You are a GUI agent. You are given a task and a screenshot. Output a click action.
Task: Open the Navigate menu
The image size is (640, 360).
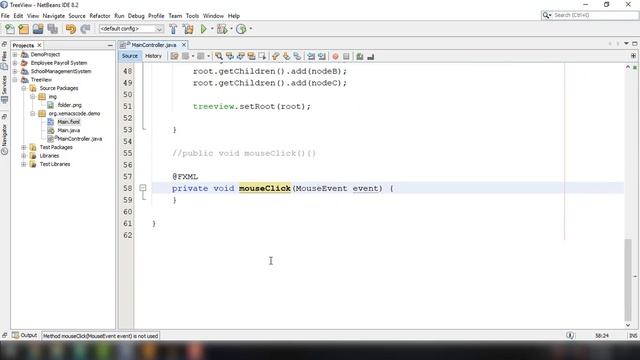(53, 16)
